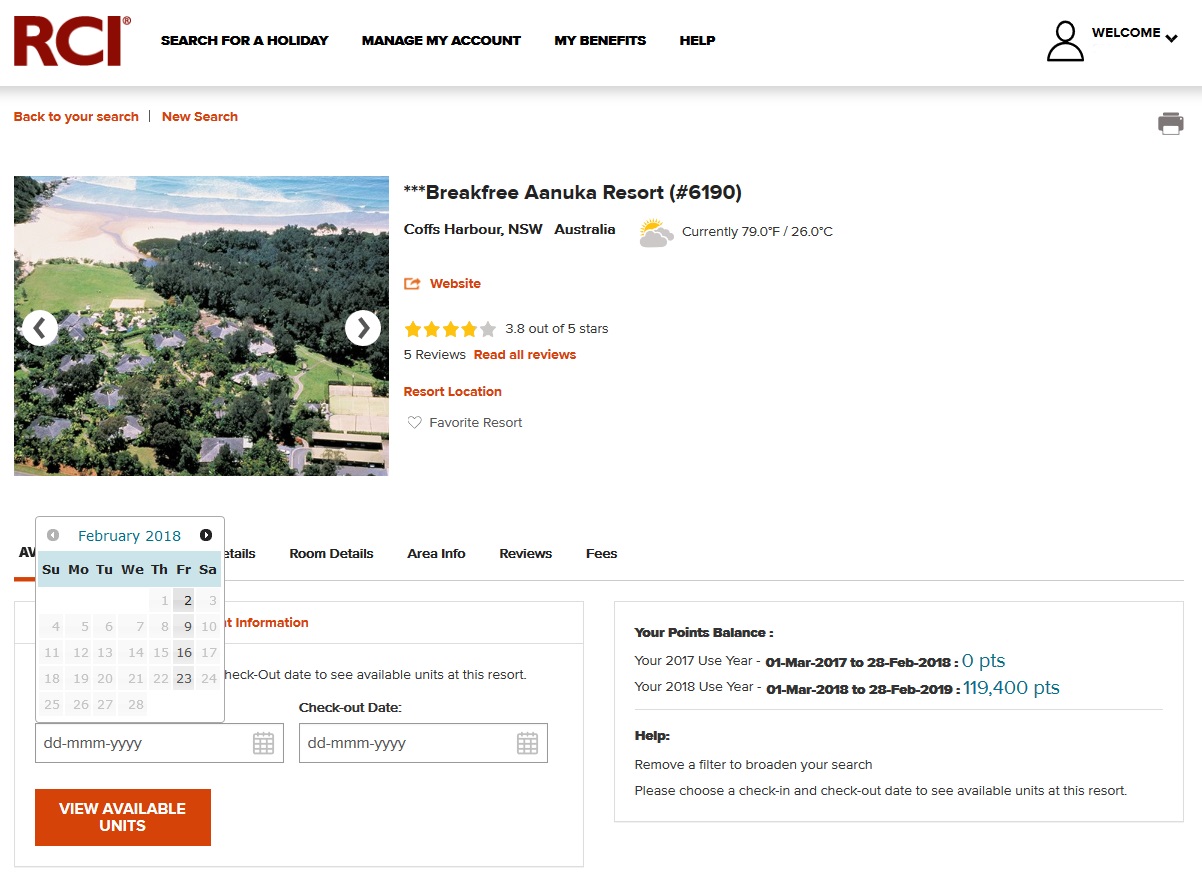
Task: Select February 9 in calendar
Action: [x=184, y=627]
